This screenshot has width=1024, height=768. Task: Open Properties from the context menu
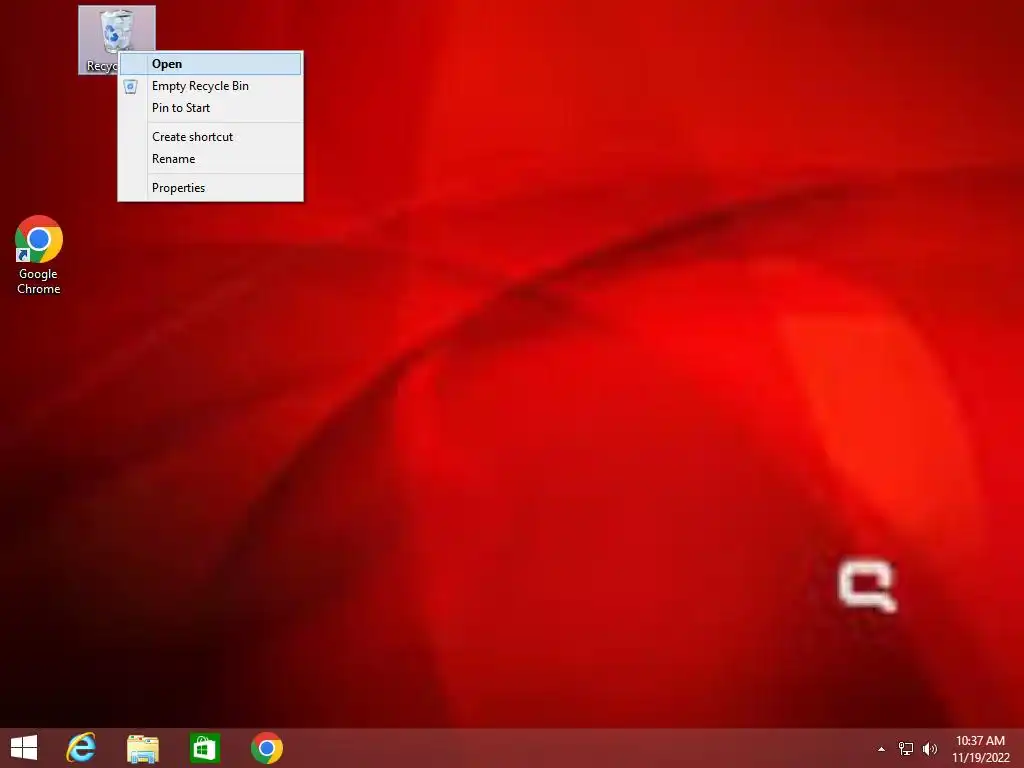tap(210, 188)
